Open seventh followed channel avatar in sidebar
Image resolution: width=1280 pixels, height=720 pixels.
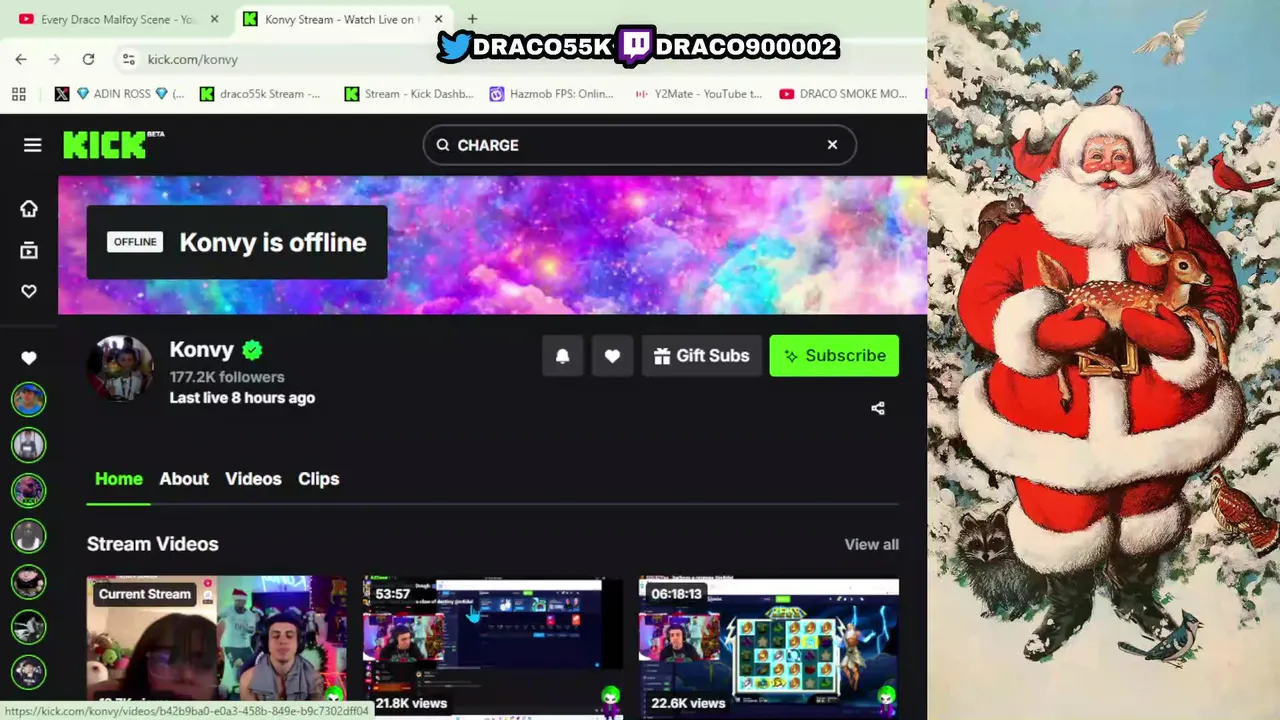29,672
